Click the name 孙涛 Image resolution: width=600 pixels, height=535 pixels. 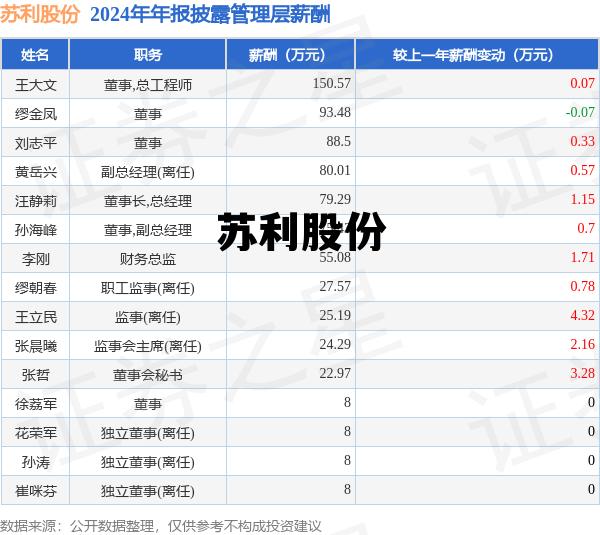tap(36, 462)
